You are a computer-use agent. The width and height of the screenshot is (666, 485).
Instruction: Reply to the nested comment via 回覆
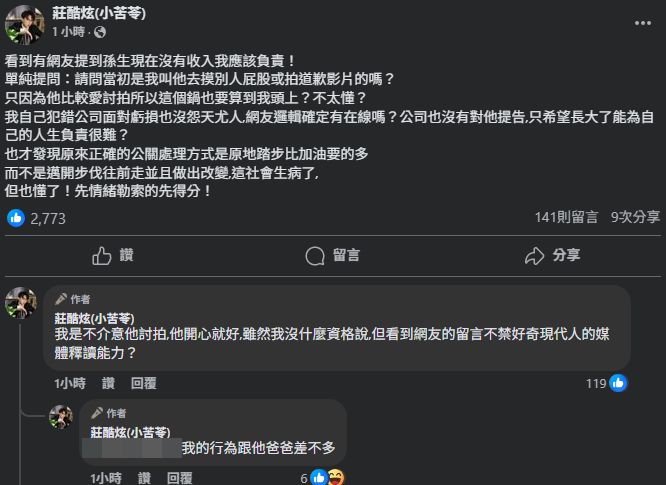[180, 479]
